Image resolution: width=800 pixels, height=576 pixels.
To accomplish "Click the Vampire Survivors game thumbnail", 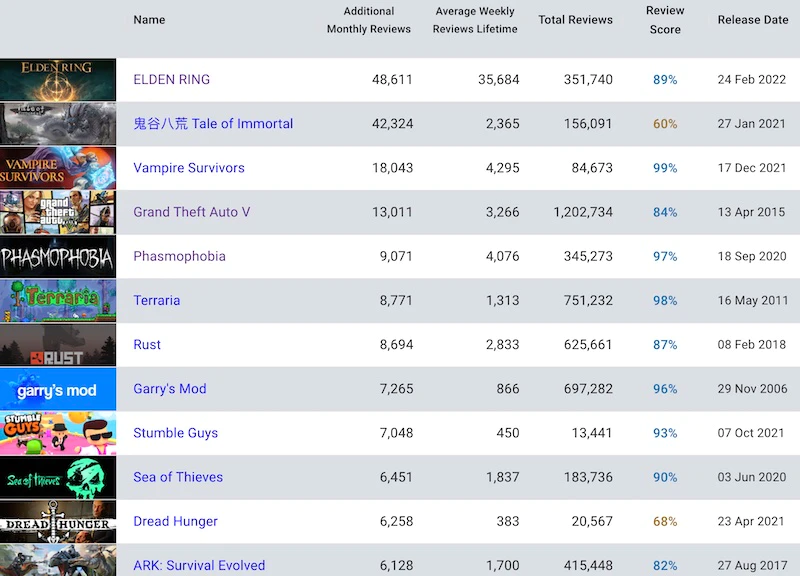I will (58, 168).
